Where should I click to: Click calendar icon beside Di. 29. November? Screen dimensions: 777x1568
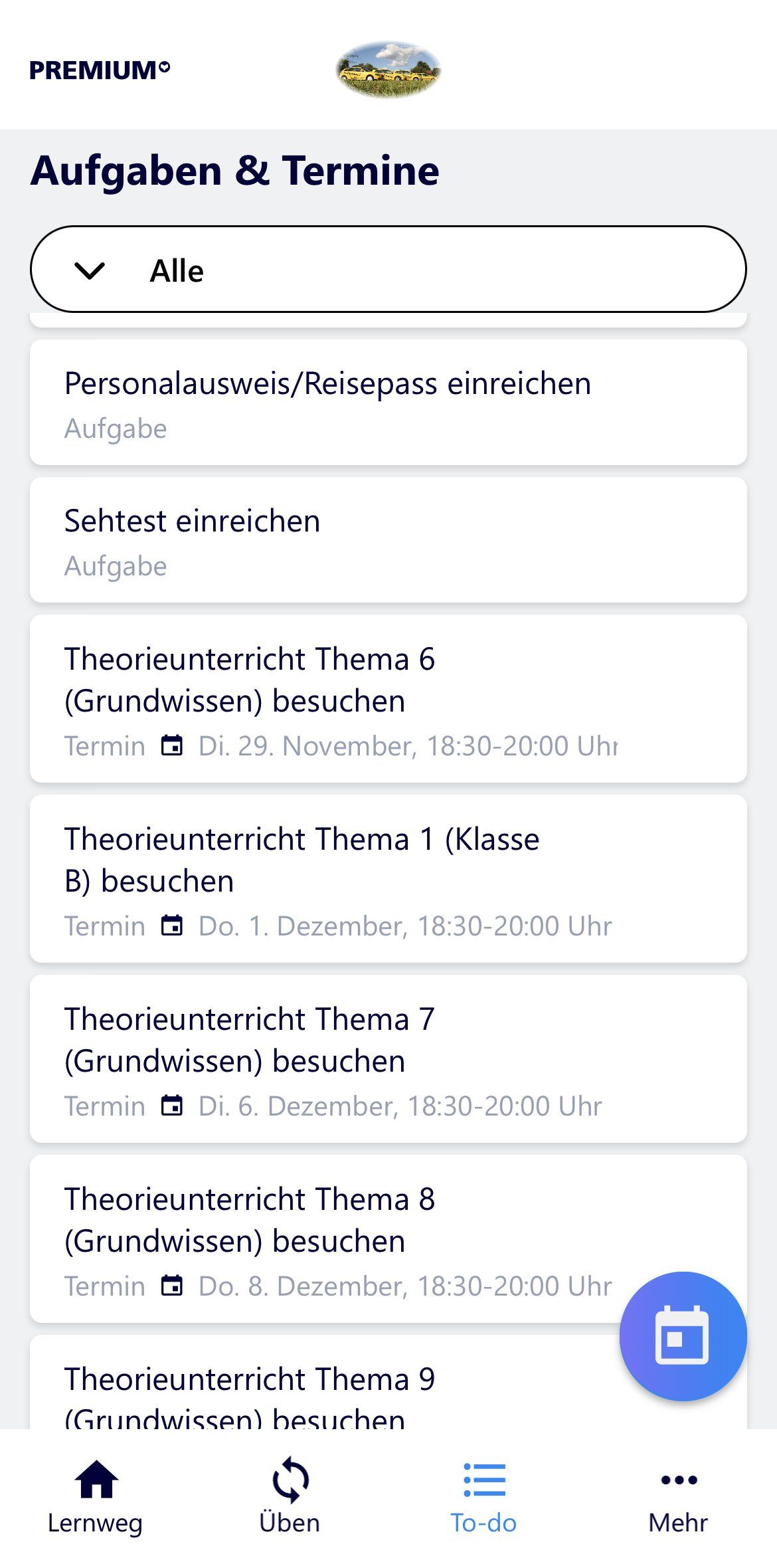[172, 746]
